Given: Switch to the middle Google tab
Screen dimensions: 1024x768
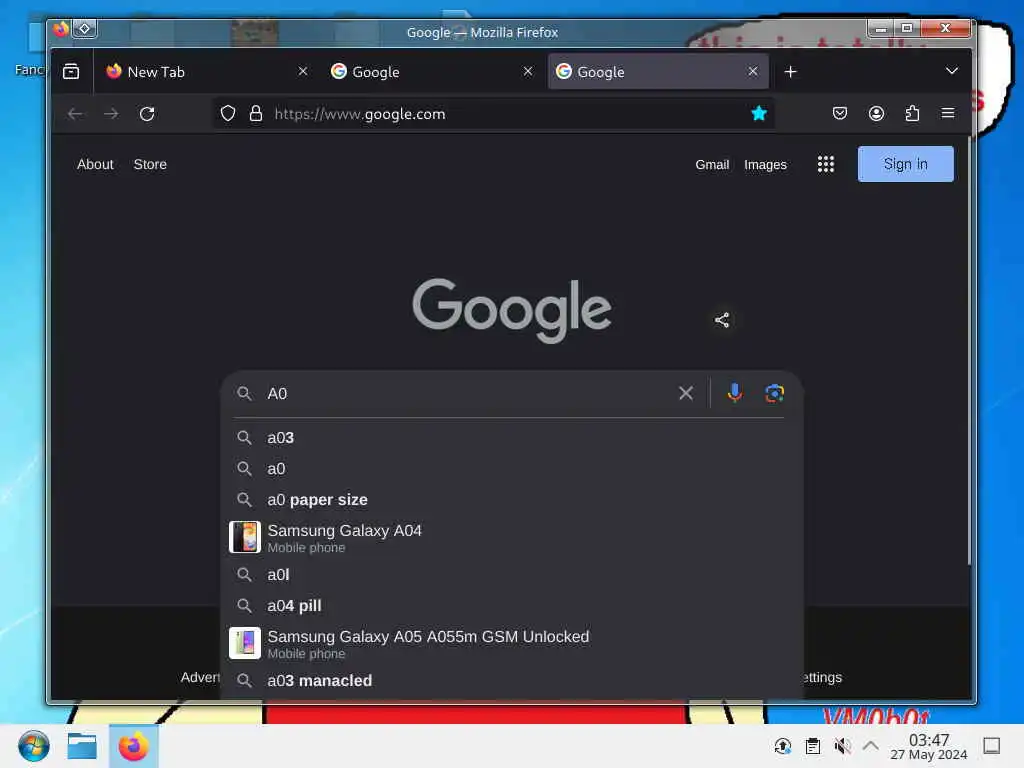Looking at the screenshot, I should click(432, 72).
